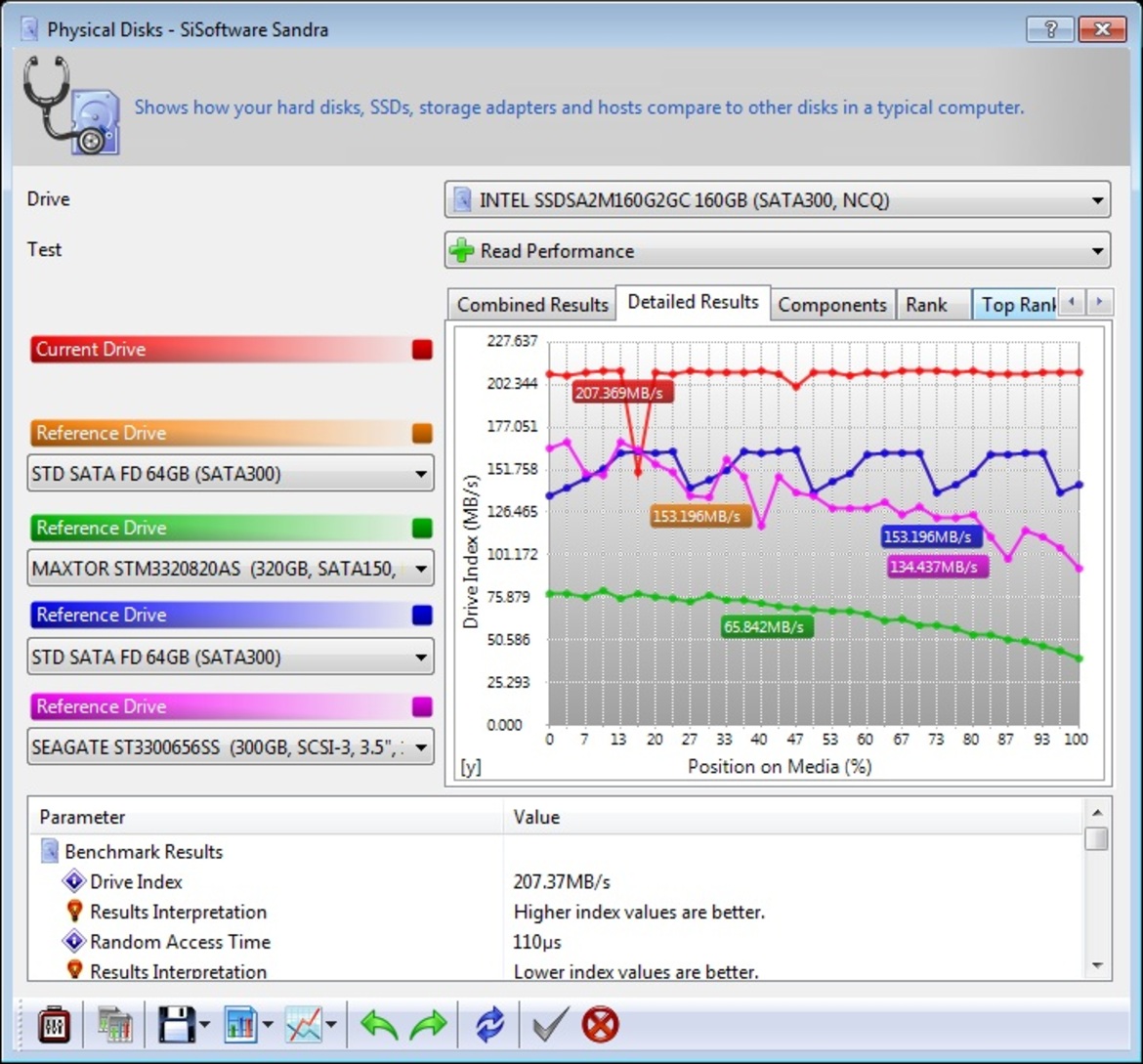1143x1064 pixels.
Task: Select the Random Access Time row
Action: pos(556,942)
